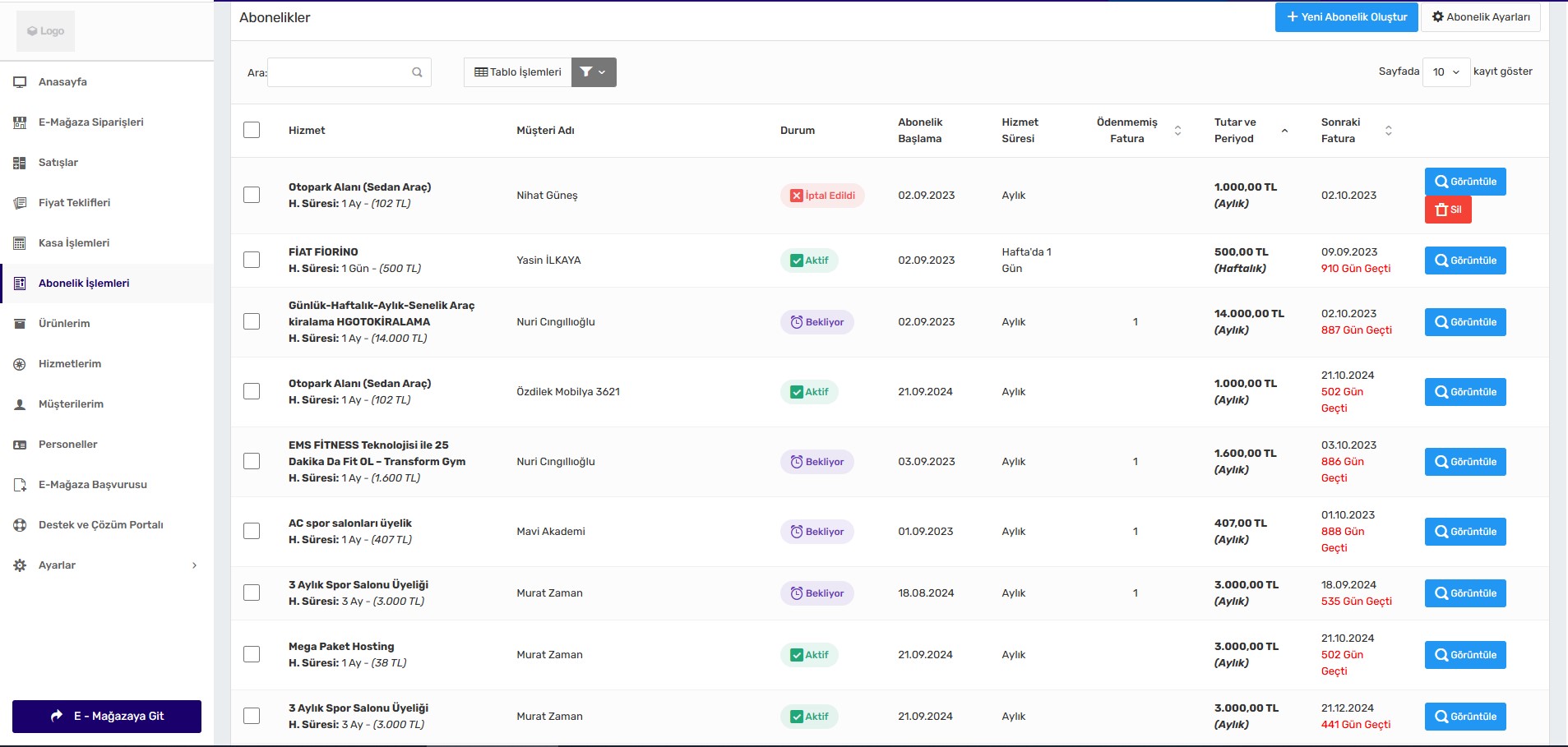Click the Kasa İşlemleri calculator icon
The image size is (1568, 747).
click(20, 243)
